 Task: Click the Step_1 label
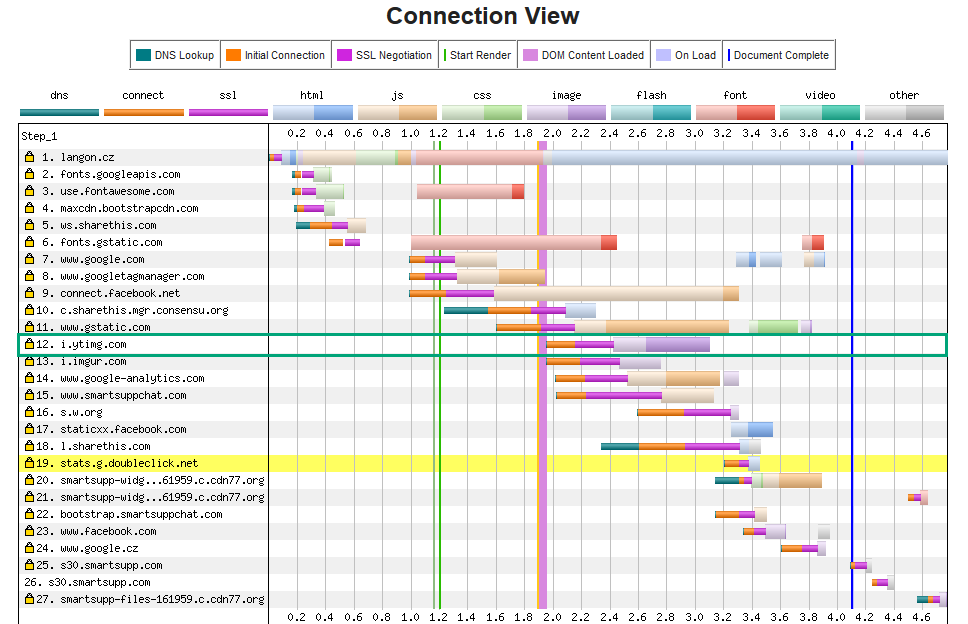tap(39, 136)
